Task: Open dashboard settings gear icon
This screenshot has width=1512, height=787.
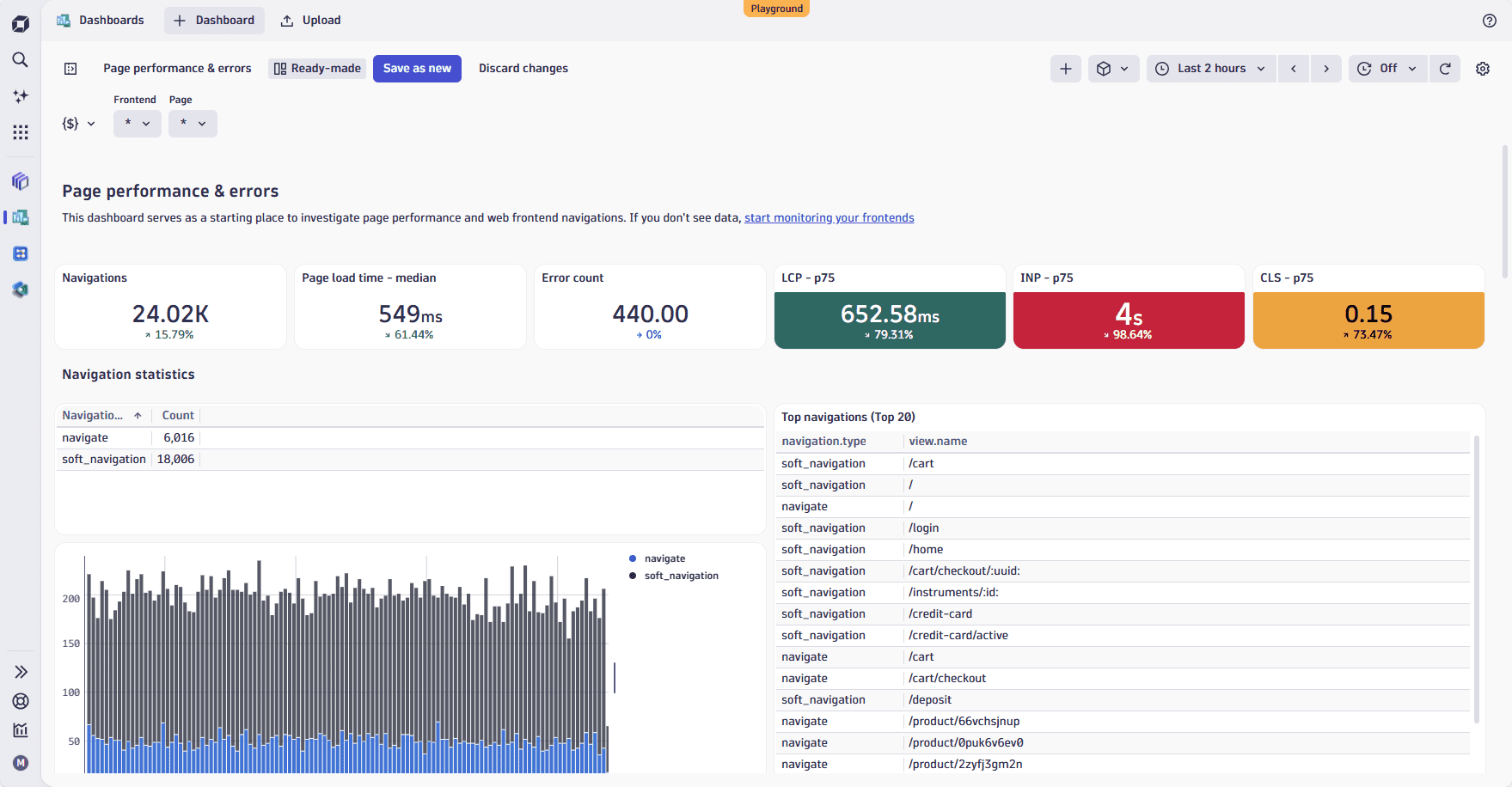Action: click(x=1482, y=69)
